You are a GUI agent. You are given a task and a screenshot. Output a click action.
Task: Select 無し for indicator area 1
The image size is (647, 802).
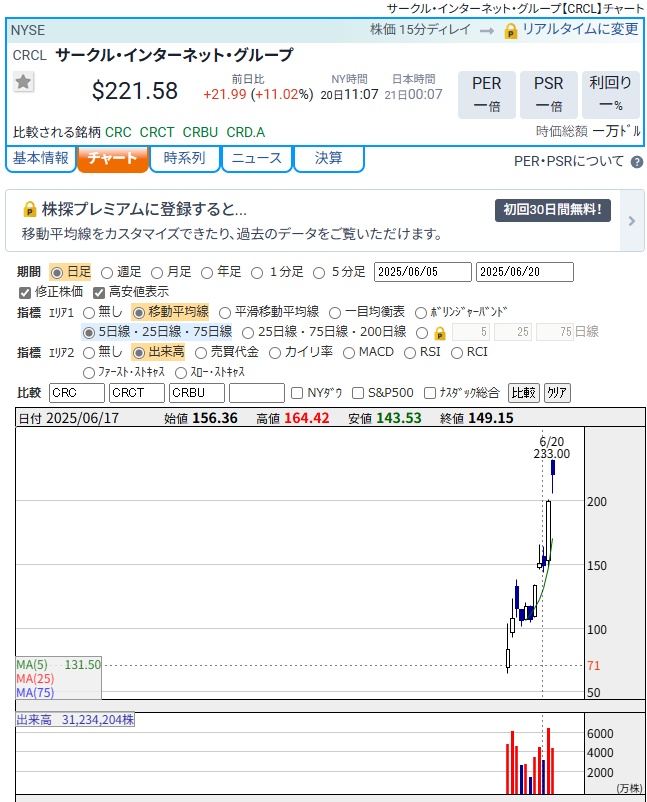[88, 313]
